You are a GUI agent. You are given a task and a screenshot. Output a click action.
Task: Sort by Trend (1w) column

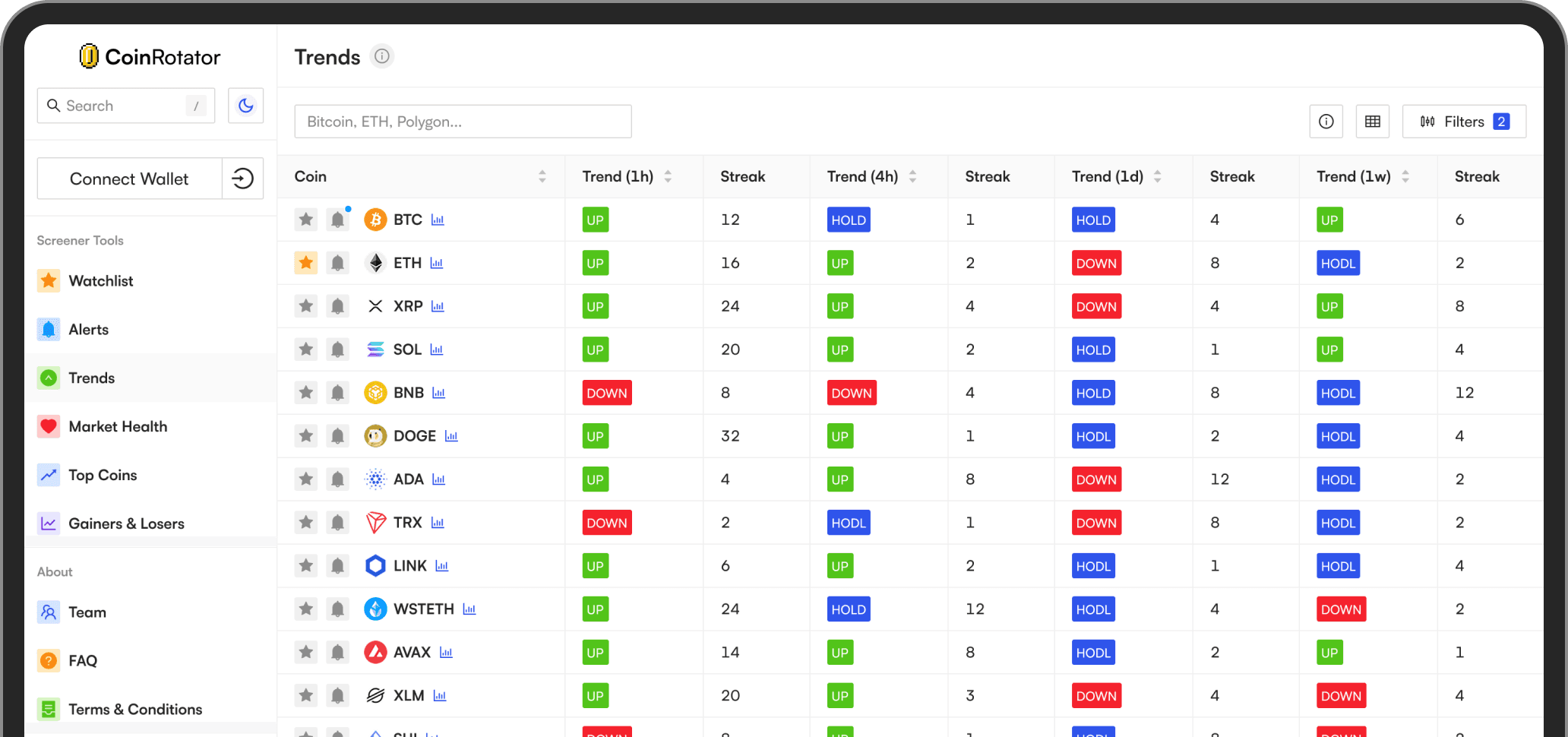[x=1405, y=176]
